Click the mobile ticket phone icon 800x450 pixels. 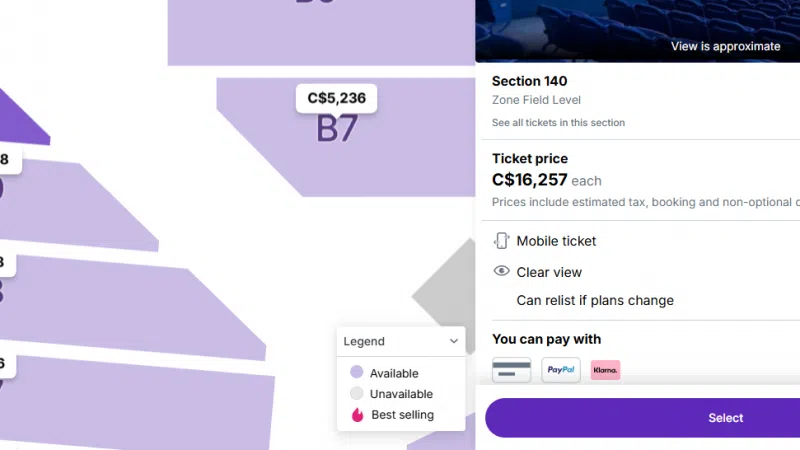click(502, 241)
